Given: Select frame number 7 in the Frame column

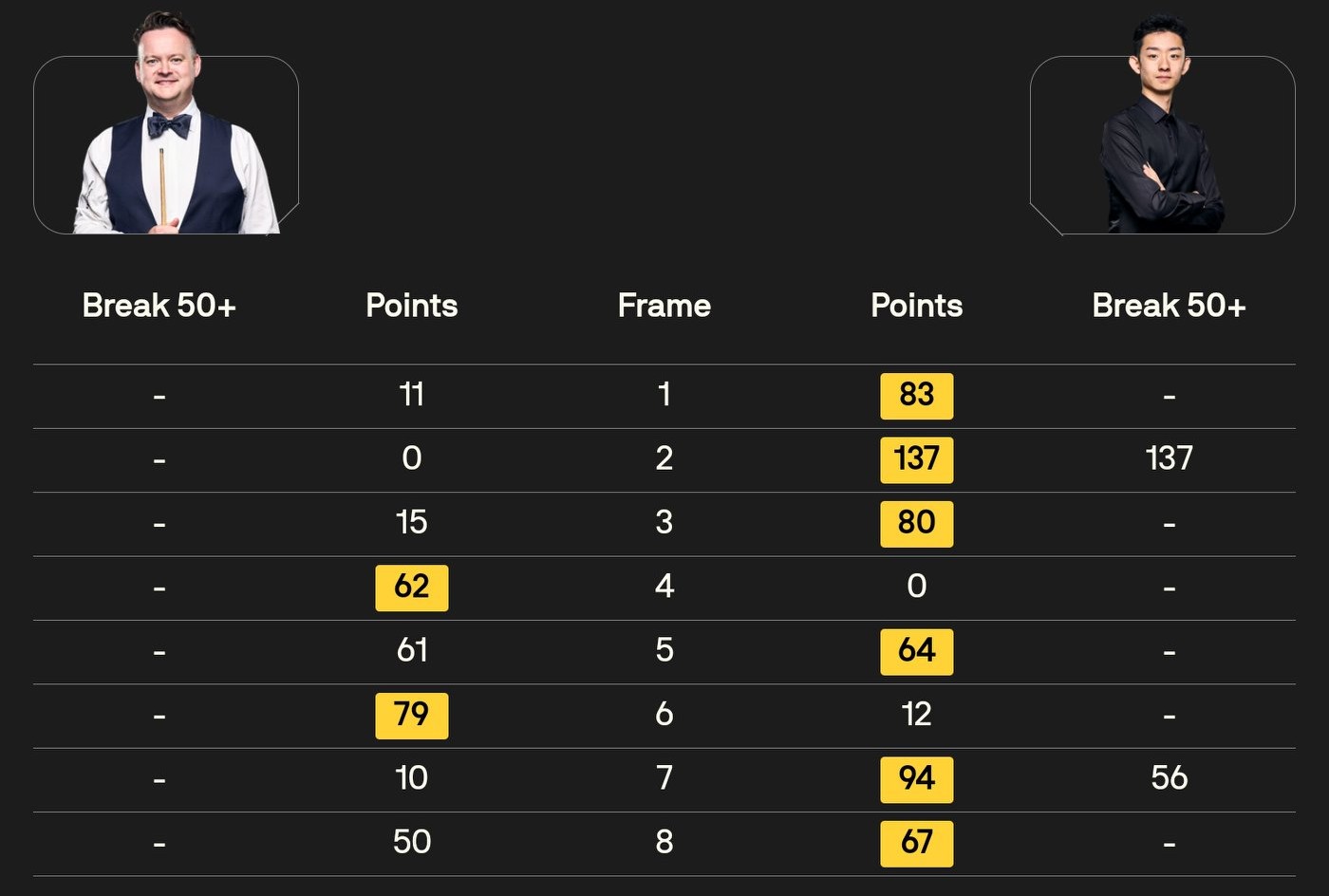Looking at the screenshot, I should (664, 778).
